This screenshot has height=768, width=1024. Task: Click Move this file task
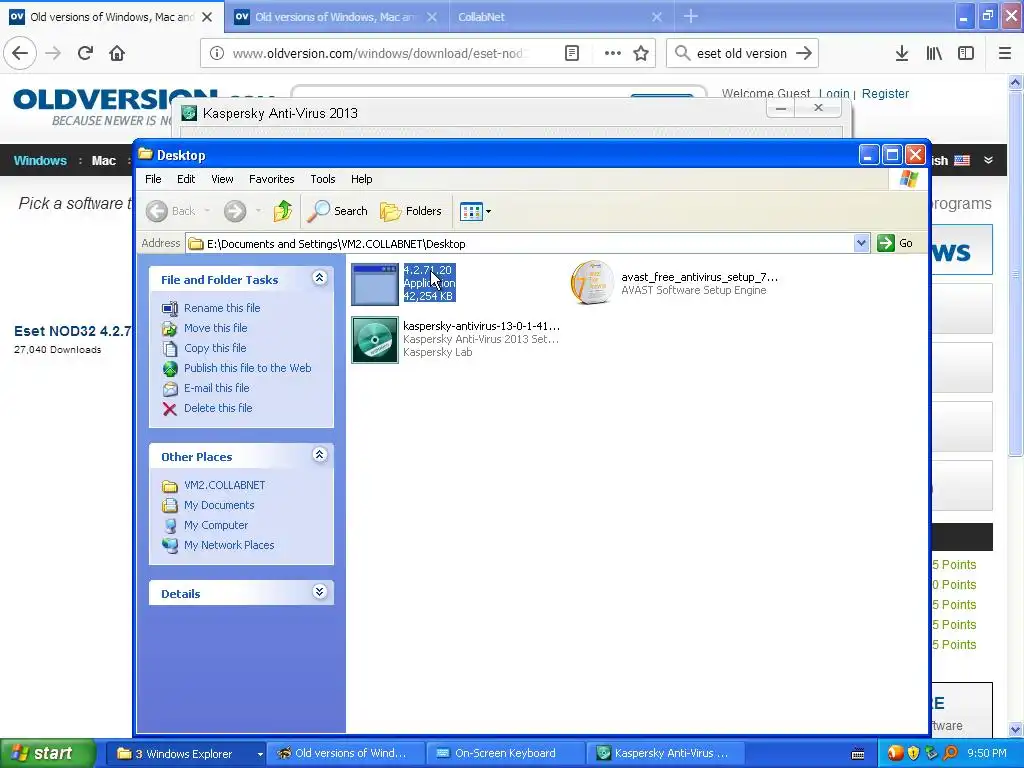point(216,328)
